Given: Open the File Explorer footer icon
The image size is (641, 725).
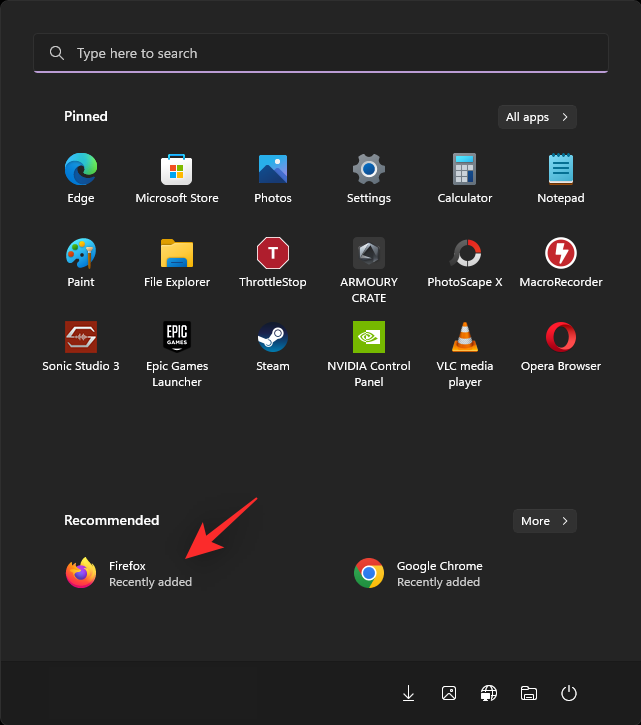Looking at the screenshot, I should pyautogui.click(x=529, y=693).
